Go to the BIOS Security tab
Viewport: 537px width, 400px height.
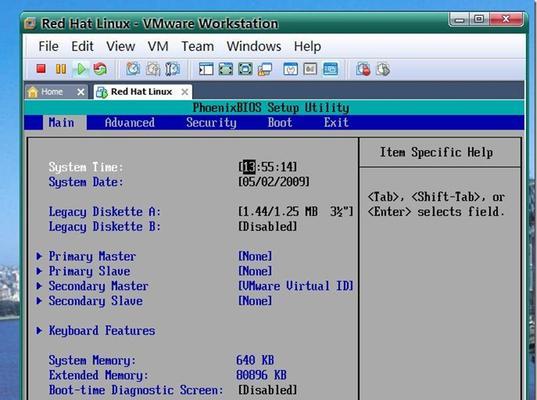[x=211, y=123]
